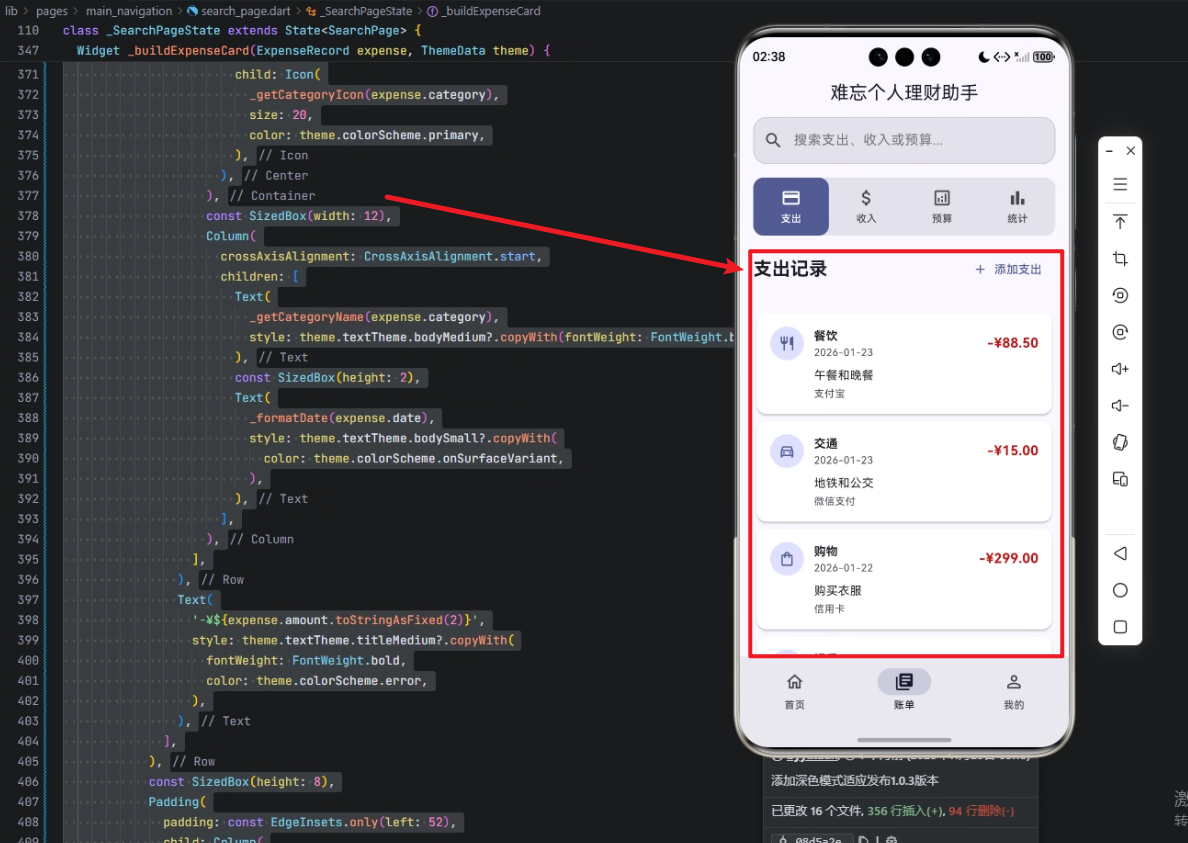The image size is (1188, 843).
Task: Switch to the 预算 tab
Action: (942, 206)
